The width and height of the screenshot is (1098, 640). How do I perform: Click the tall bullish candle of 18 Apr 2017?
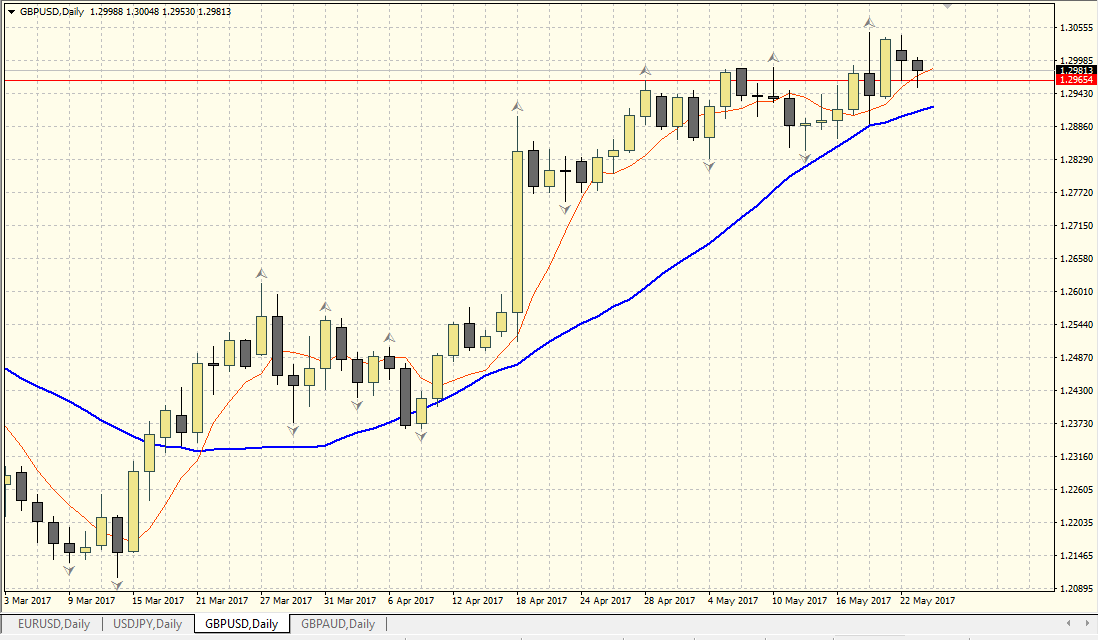[517, 232]
